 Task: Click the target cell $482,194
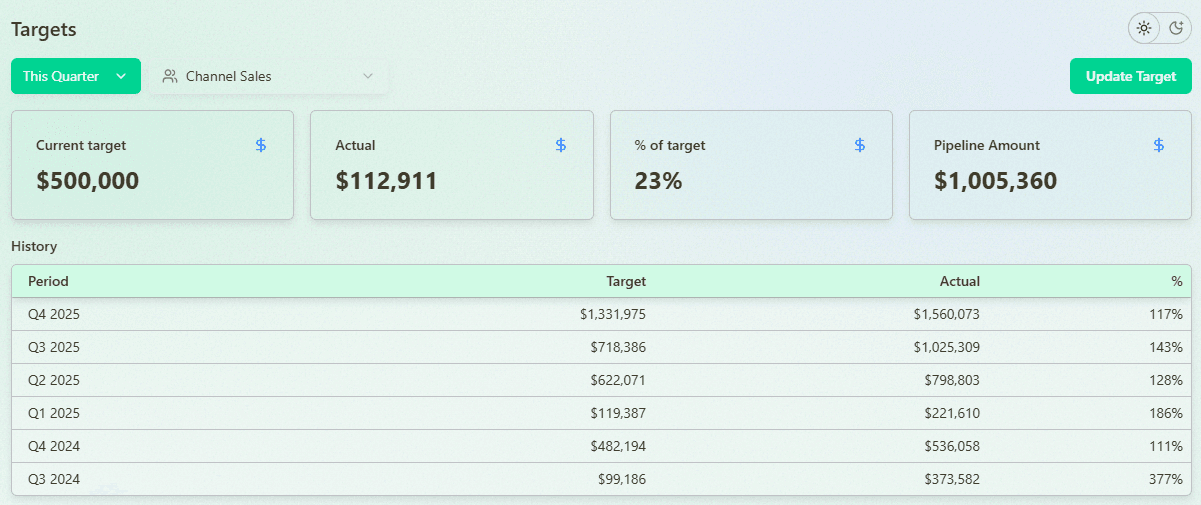coord(618,446)
